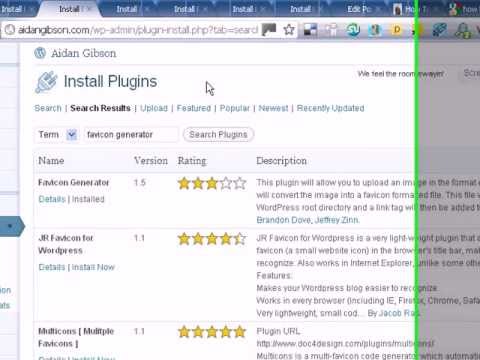Screen dimensions: 480x360
Task: Select the Search Results current tab
Action: click(x=100, y=108)
